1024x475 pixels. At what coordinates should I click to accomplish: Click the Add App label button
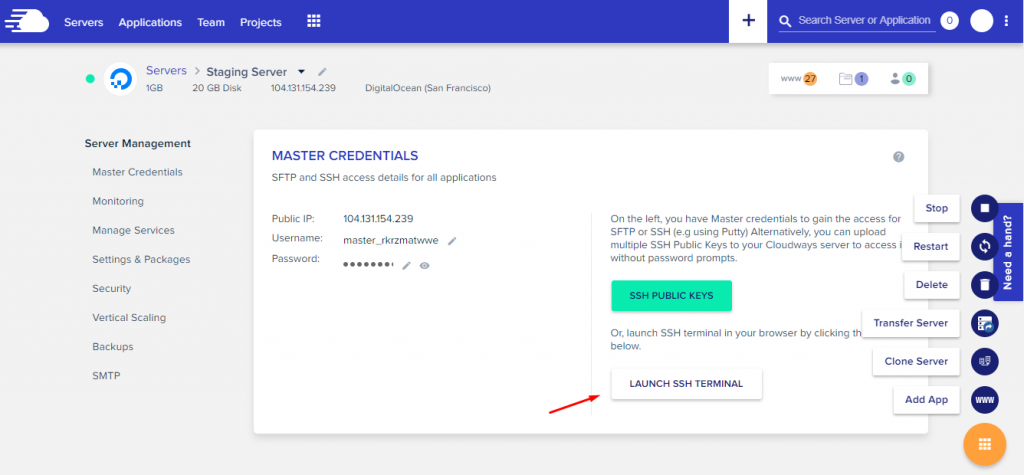coord(927,400)
